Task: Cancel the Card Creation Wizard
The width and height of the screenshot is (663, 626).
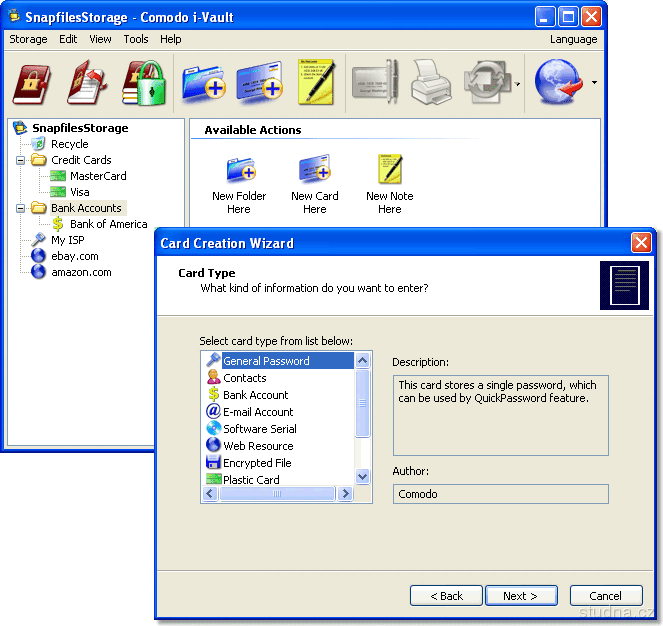Action: [605, 596]
